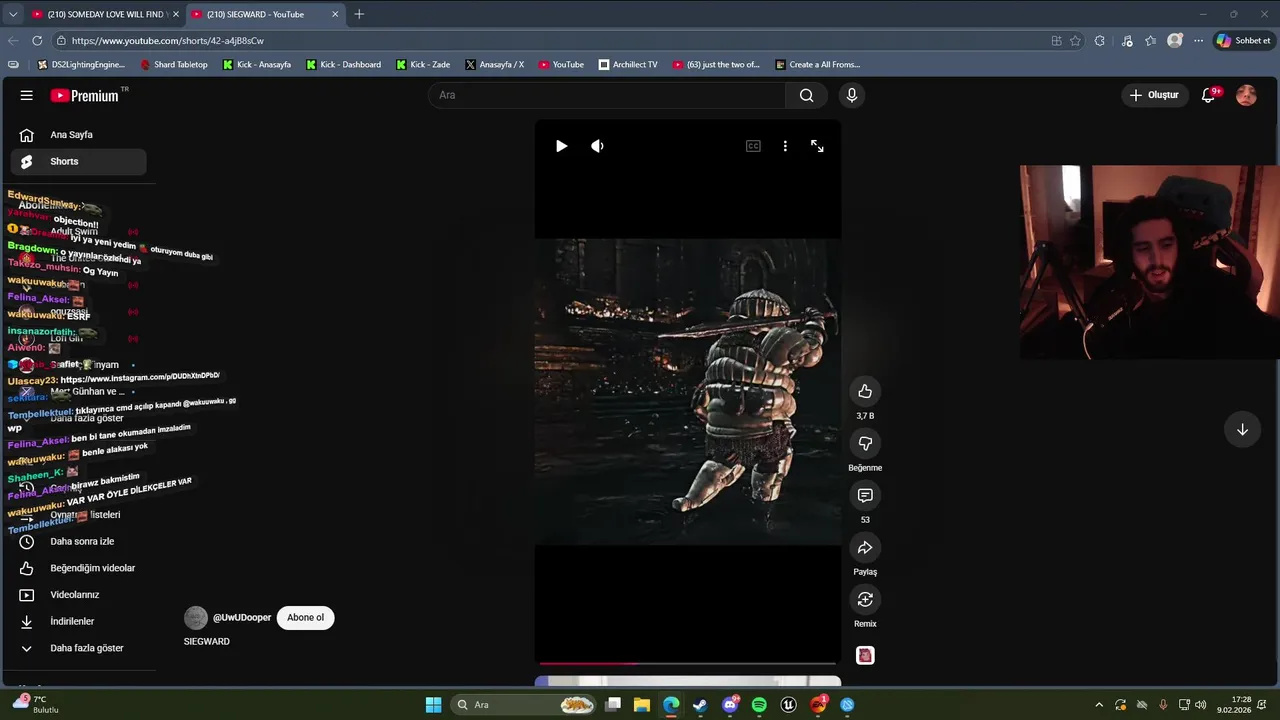1280x720 pixels.
Task: Toggle closed captions on the Short
Action: (x=753, y=146)
